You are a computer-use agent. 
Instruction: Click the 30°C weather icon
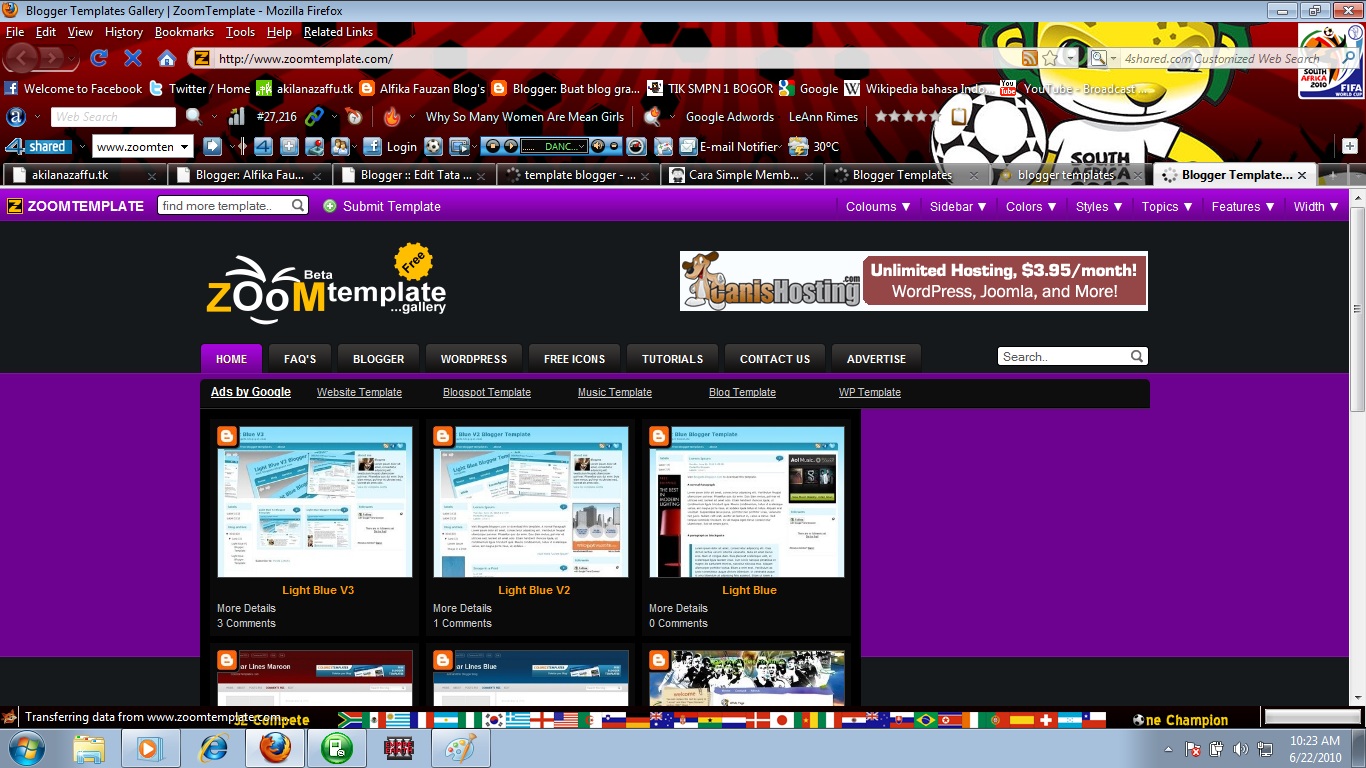coord(798,147)
